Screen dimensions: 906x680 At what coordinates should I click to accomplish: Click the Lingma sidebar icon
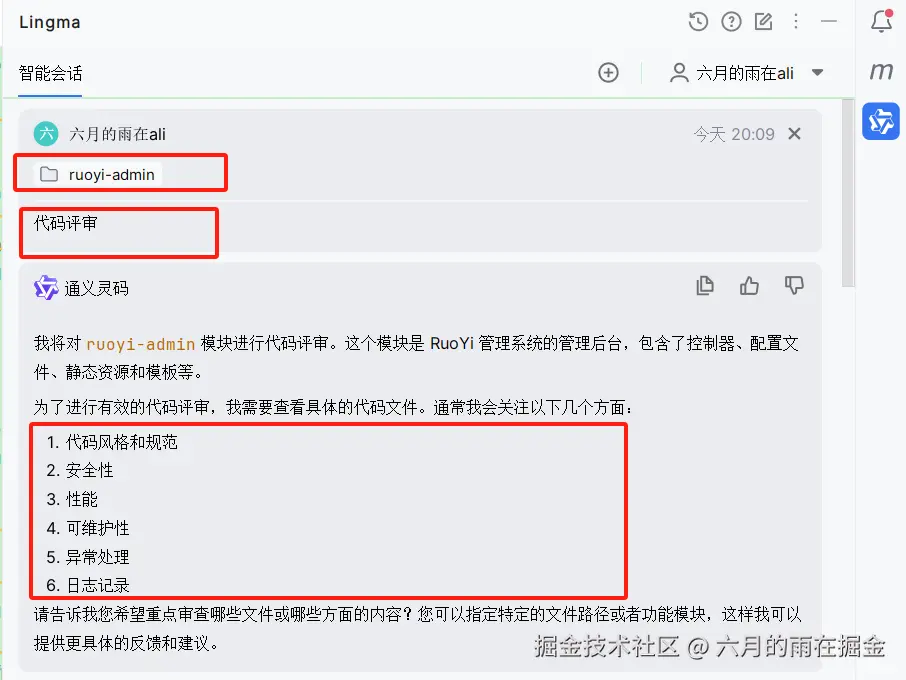click(881, 121)
